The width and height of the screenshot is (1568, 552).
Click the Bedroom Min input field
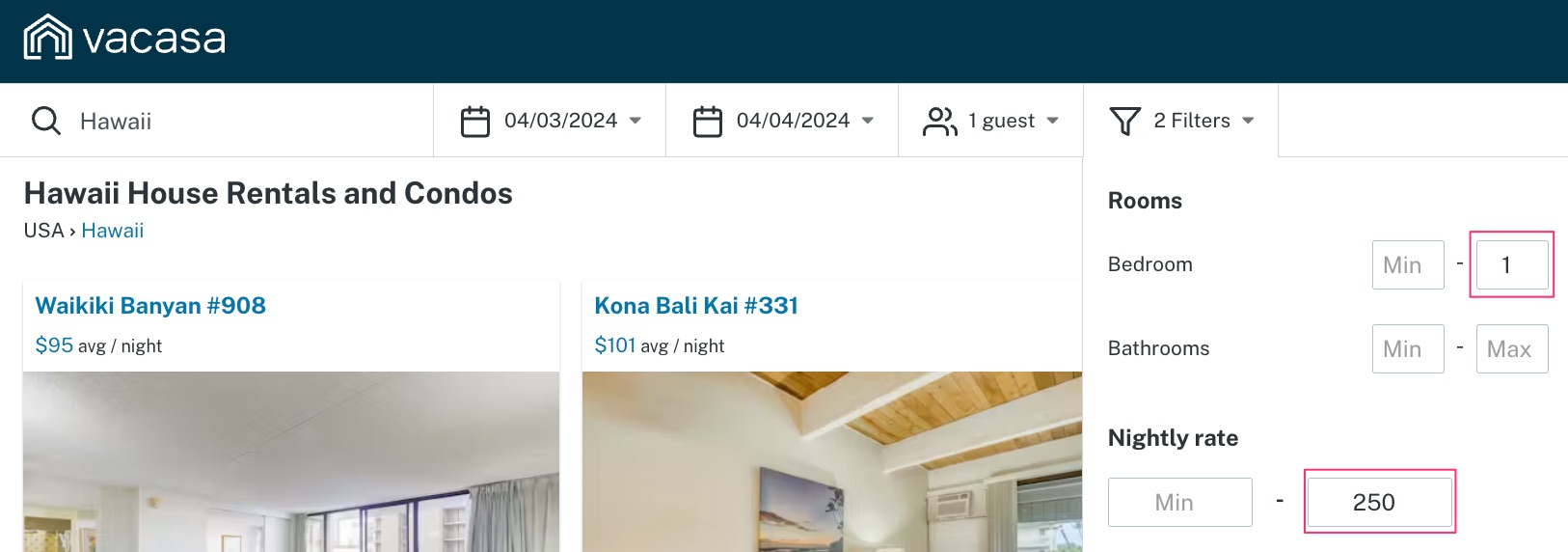tap(1408, 264)
